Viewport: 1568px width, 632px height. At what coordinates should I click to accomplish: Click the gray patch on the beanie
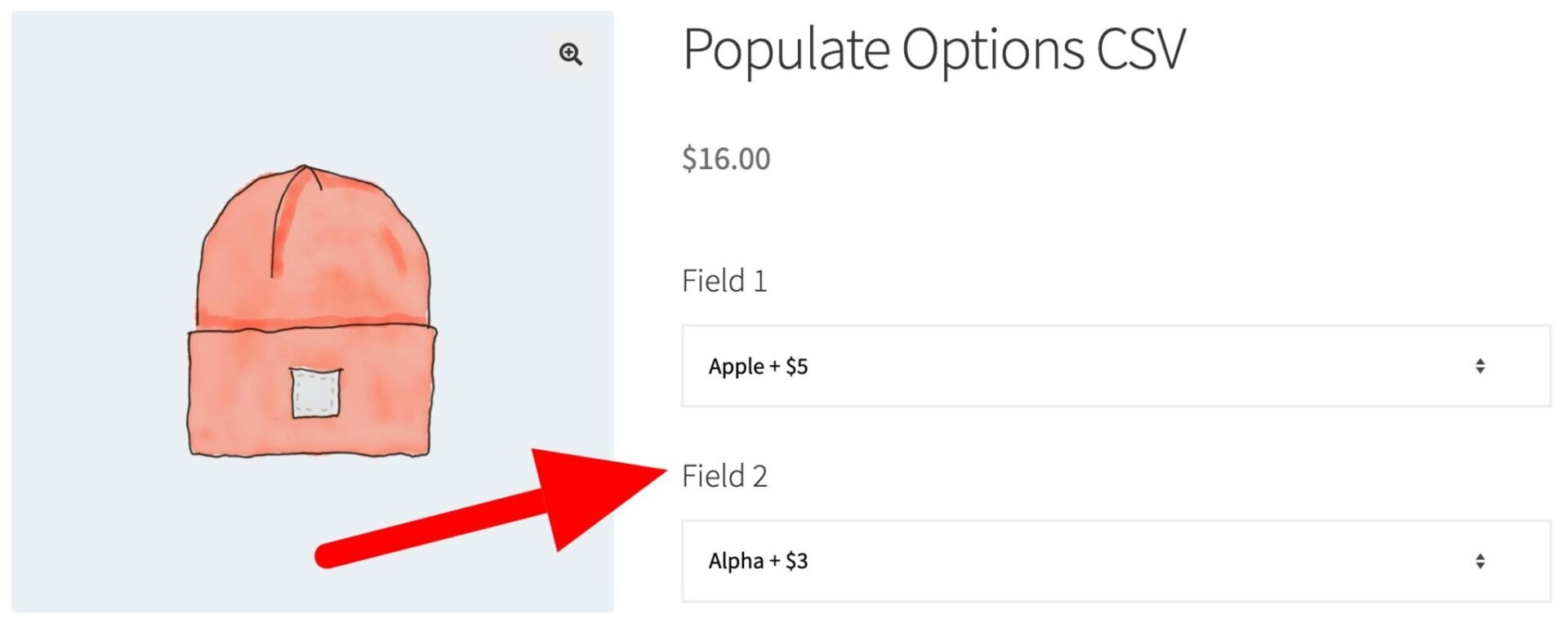click(316, 393)
